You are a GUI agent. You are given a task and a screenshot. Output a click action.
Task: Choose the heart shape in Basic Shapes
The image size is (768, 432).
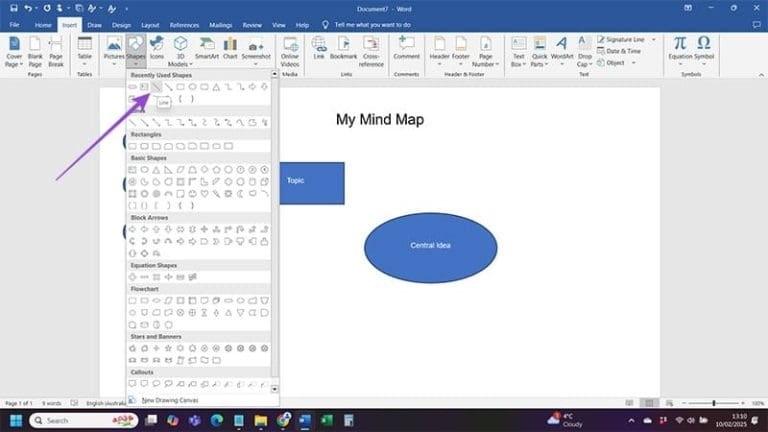pyautogui.click(x=204, y=194)
